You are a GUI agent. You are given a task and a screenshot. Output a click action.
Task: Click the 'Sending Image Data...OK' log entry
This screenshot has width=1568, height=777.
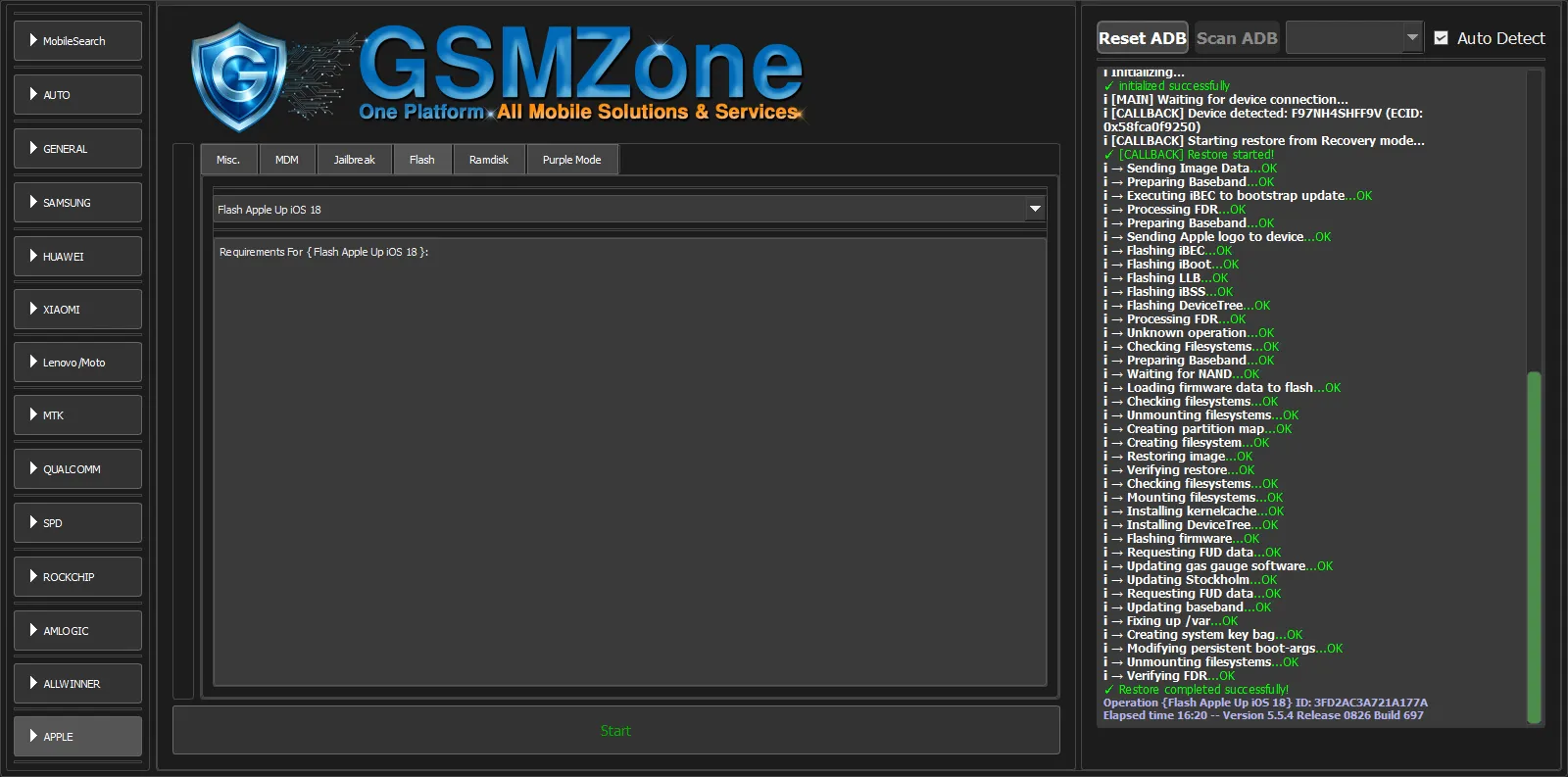1191,169
